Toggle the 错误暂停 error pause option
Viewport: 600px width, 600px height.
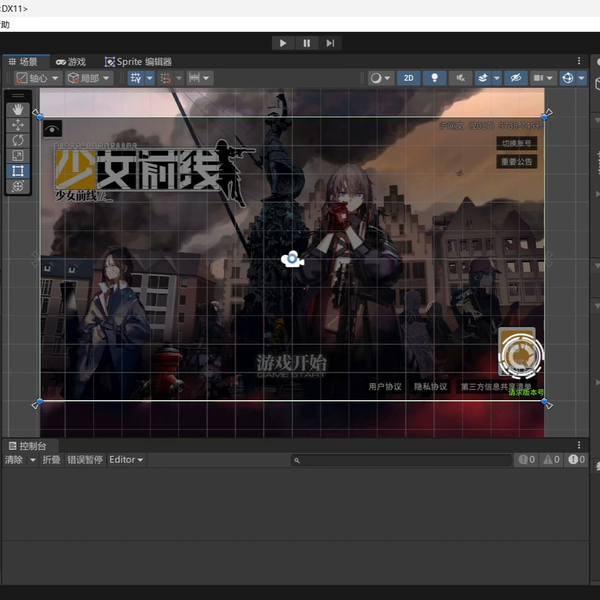(x=85, y=460)
